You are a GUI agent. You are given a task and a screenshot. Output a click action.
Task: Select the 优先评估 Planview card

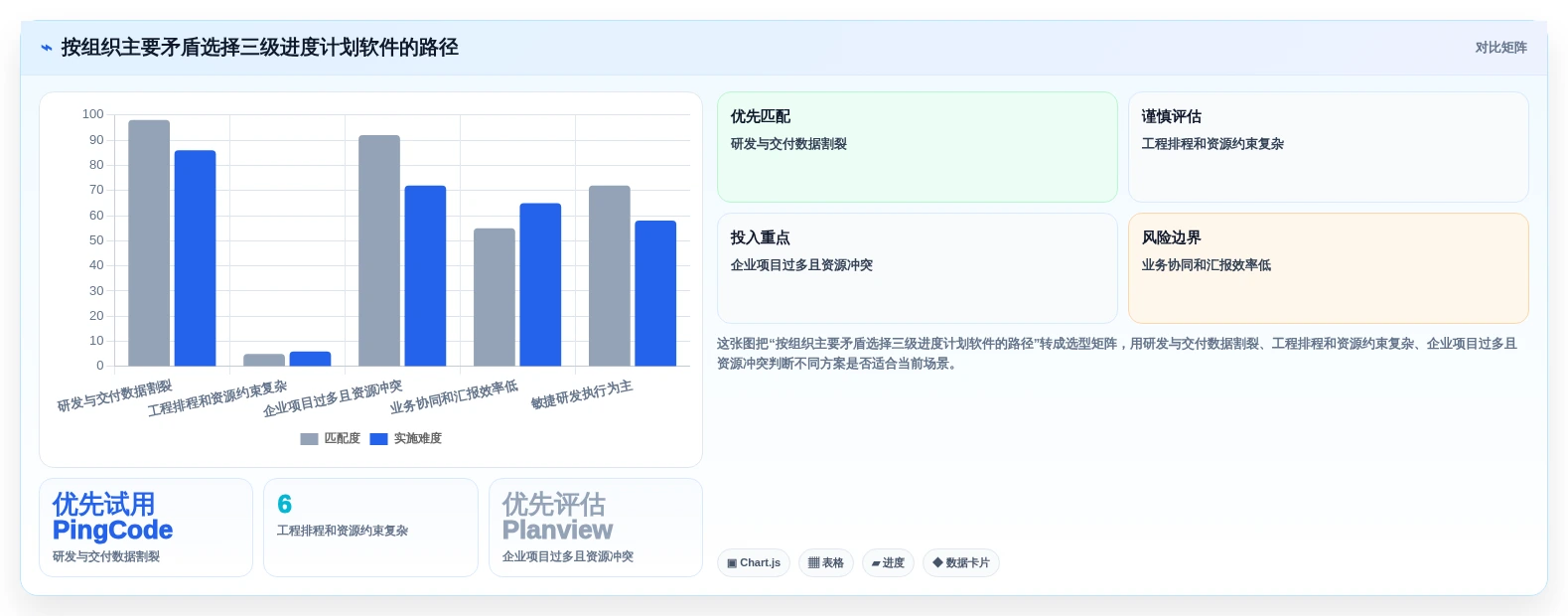click(596, 528)
